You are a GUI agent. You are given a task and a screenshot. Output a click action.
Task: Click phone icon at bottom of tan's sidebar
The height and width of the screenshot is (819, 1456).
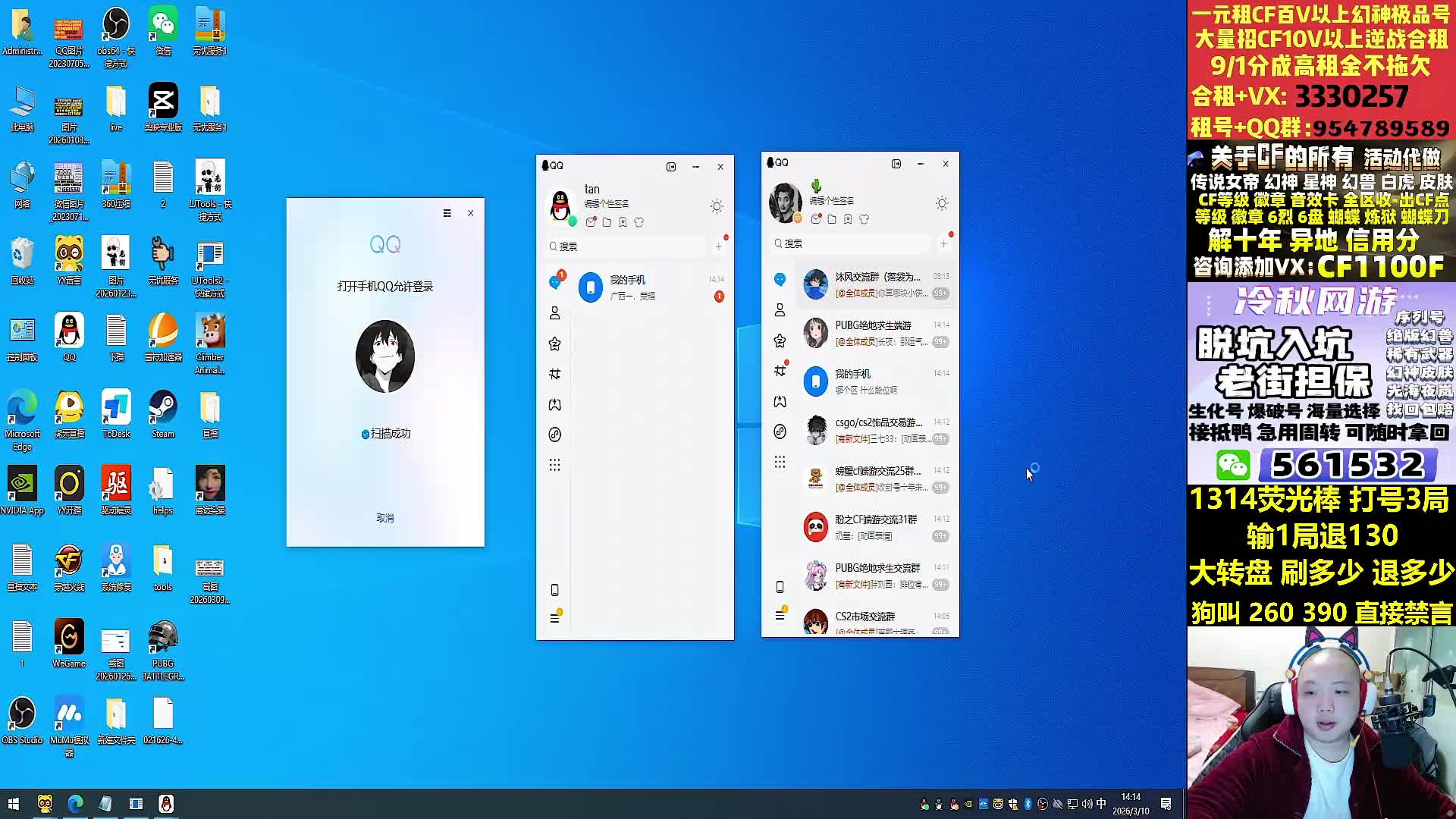pos(554,590)
